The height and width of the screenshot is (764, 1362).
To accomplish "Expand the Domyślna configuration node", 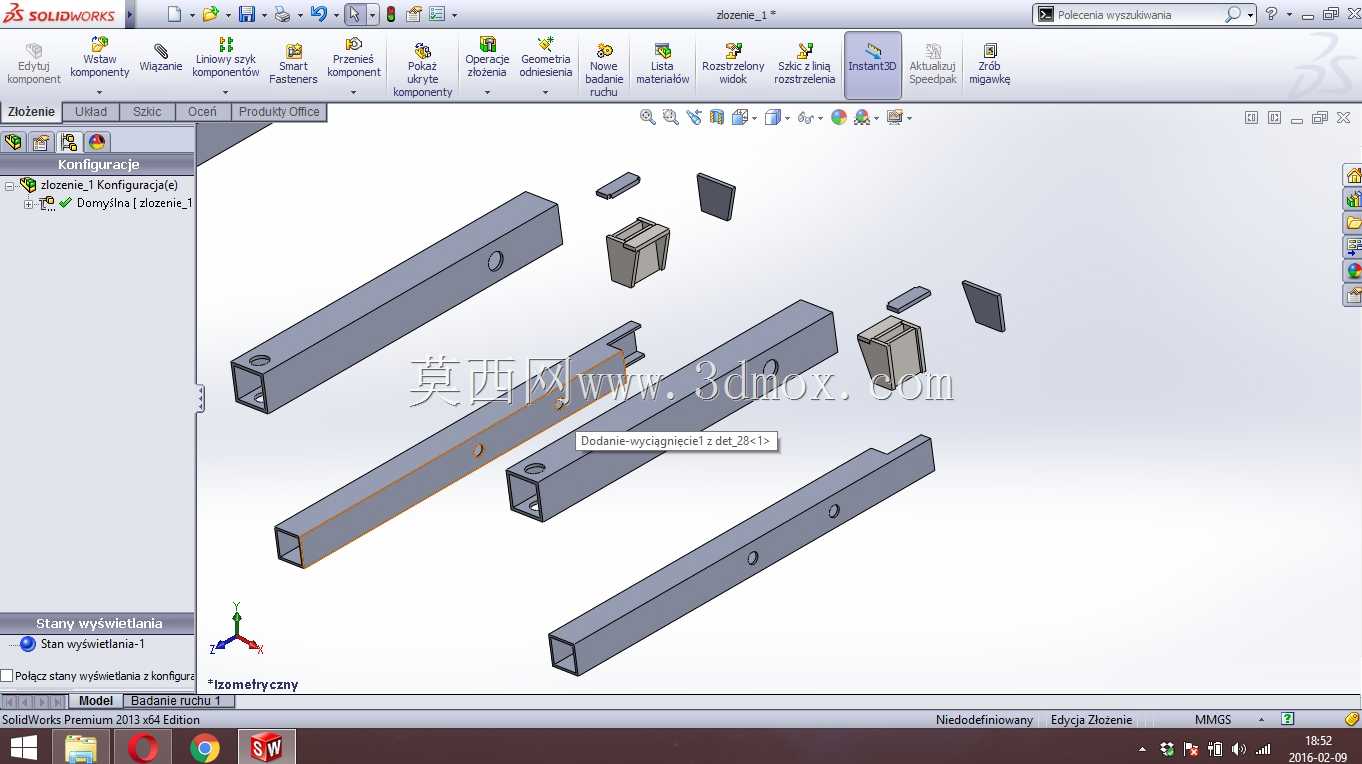I will (29, 204).
